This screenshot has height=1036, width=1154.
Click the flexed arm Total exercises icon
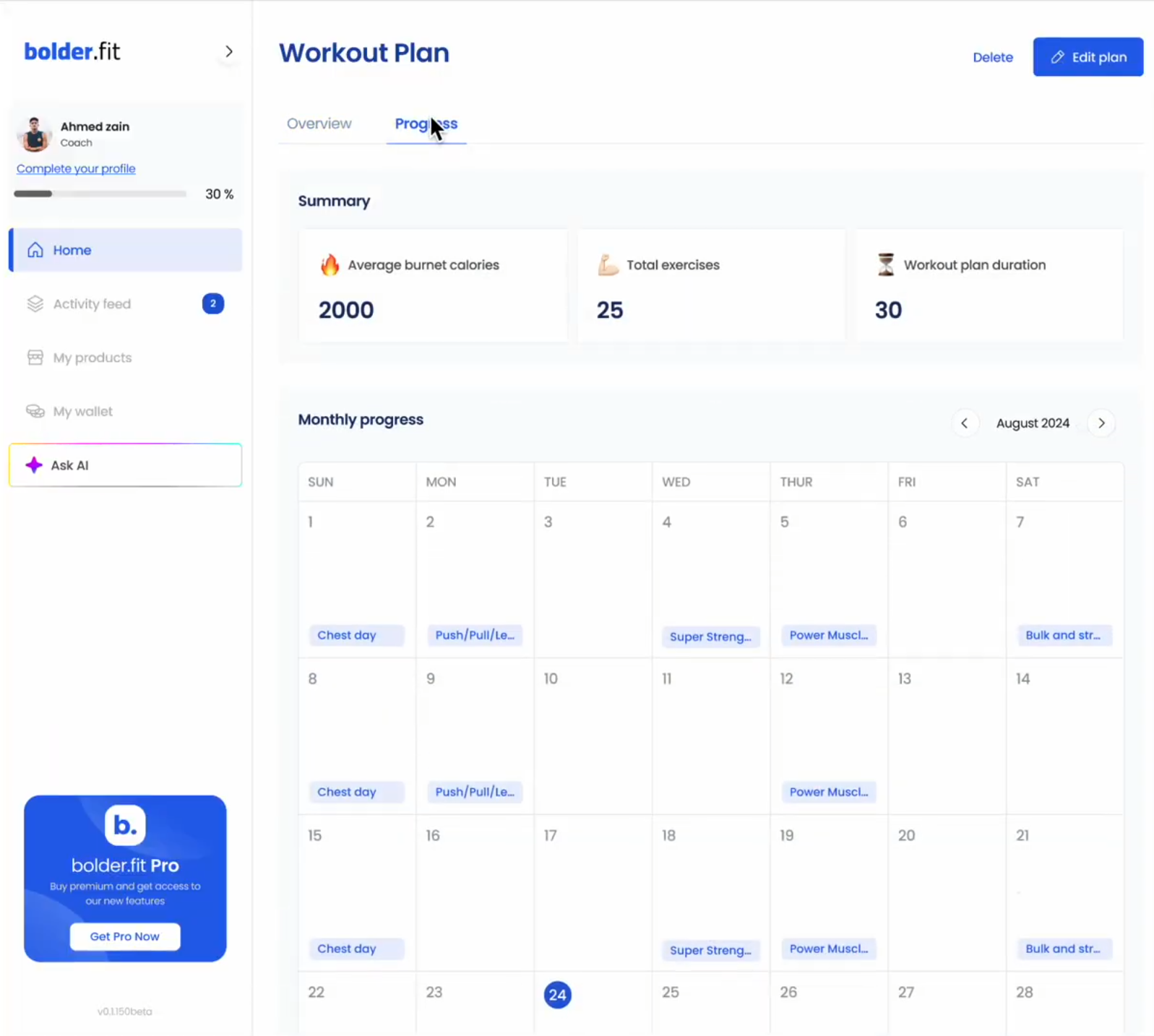pyautogui.click(x=608, y=265)
